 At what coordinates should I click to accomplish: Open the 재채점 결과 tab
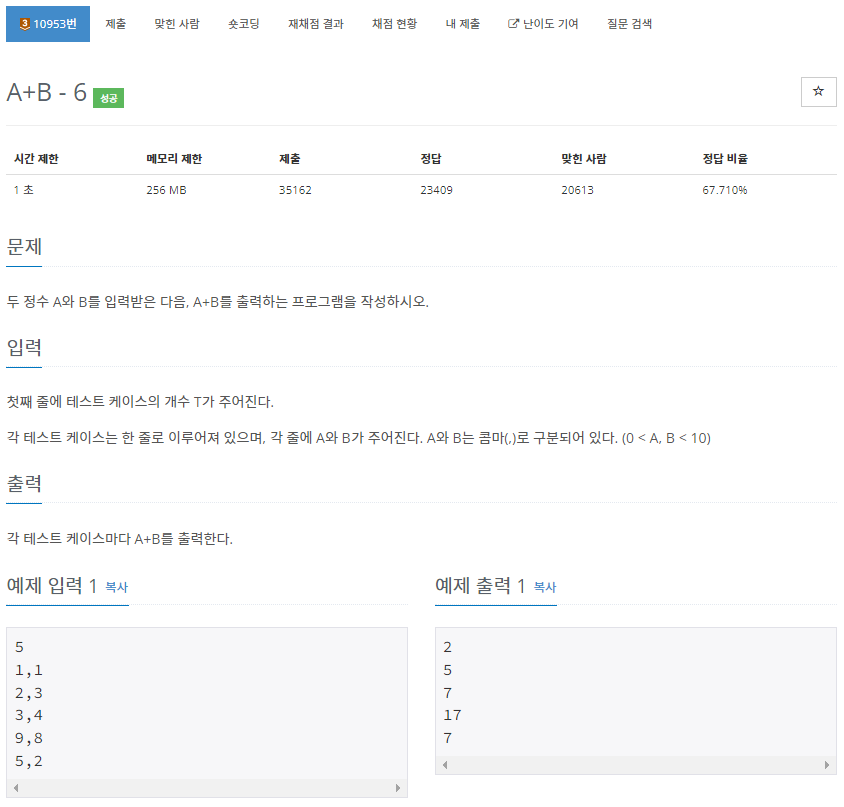pyautogui.click(x=315, y=24)
